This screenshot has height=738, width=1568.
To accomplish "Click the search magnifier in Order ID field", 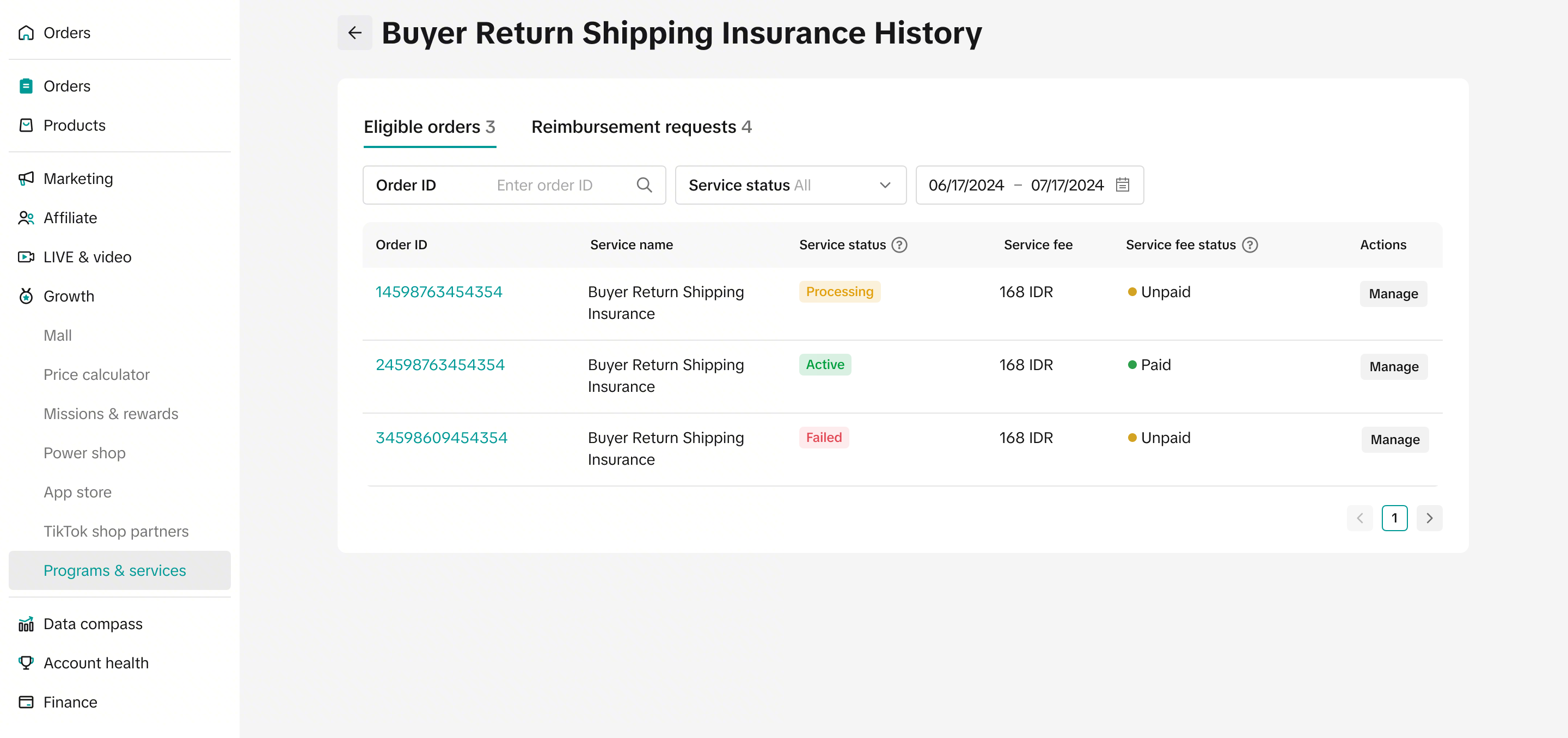I will 644,185.
